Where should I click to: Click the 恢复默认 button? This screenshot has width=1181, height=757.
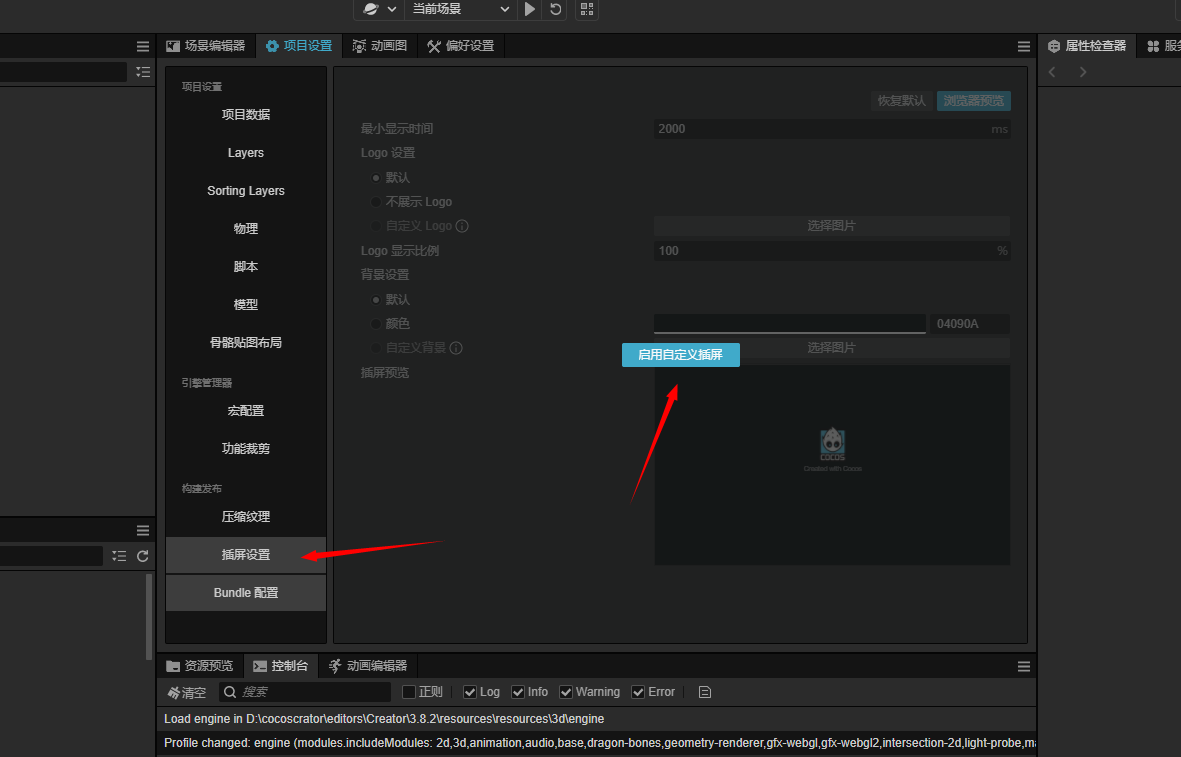(901, 101)
